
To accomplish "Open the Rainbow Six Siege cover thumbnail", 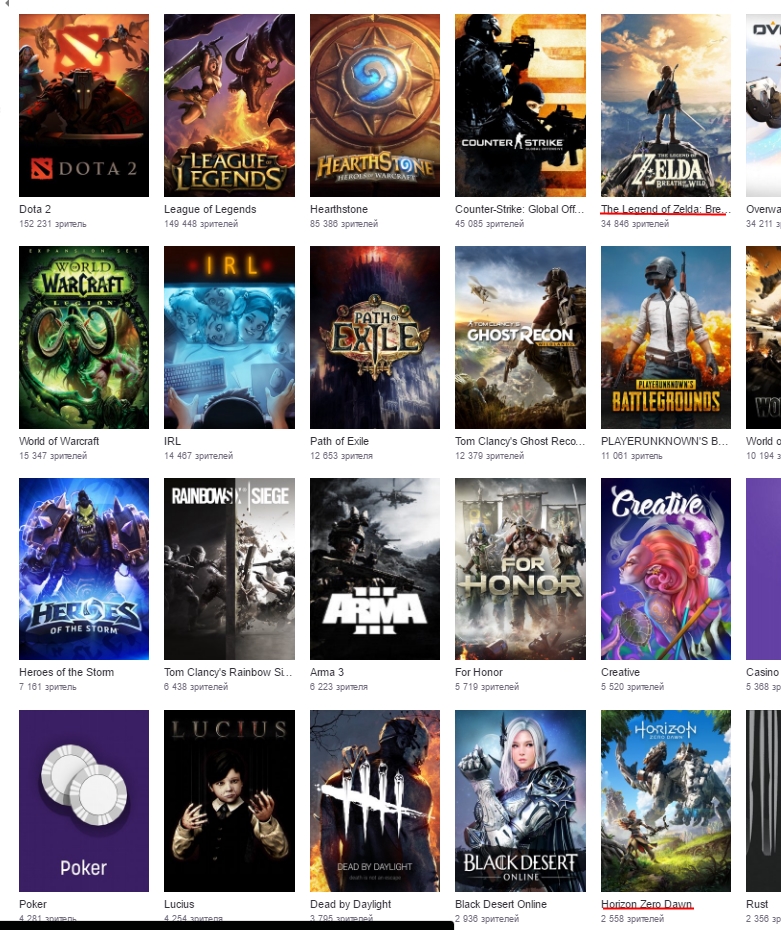I will 229,569.
